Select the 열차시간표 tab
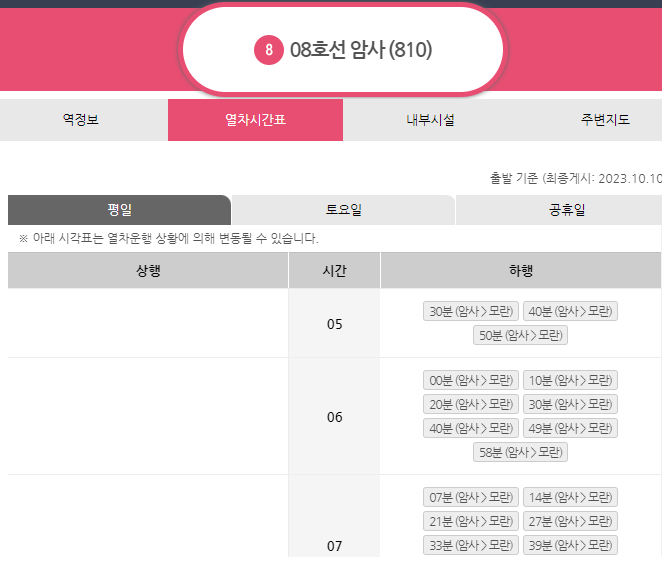Image resolution: width=662 pixels, height=566 pixels. [x=255, y=120]
